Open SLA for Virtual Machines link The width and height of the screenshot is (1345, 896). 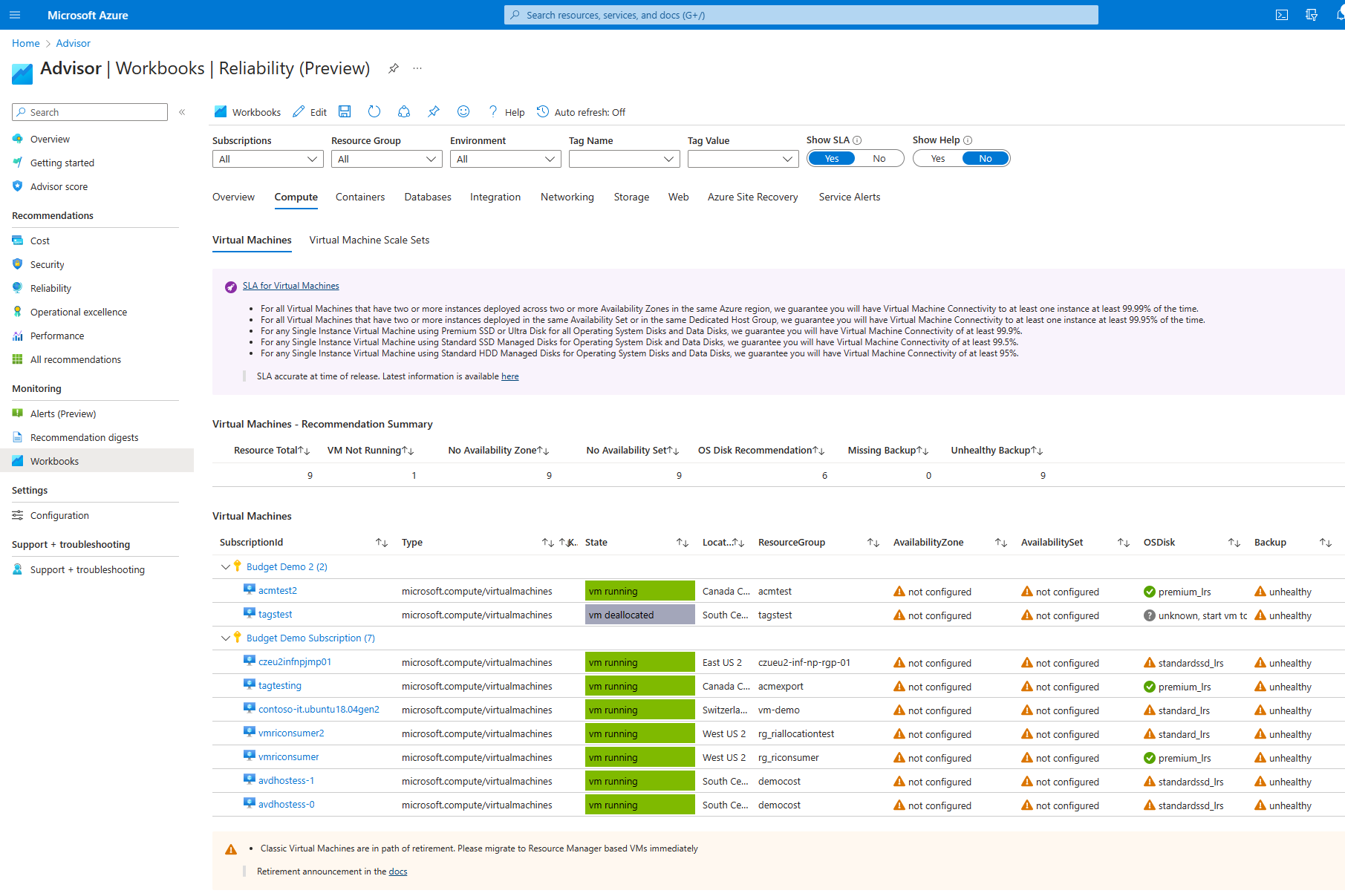pos(291,286)
